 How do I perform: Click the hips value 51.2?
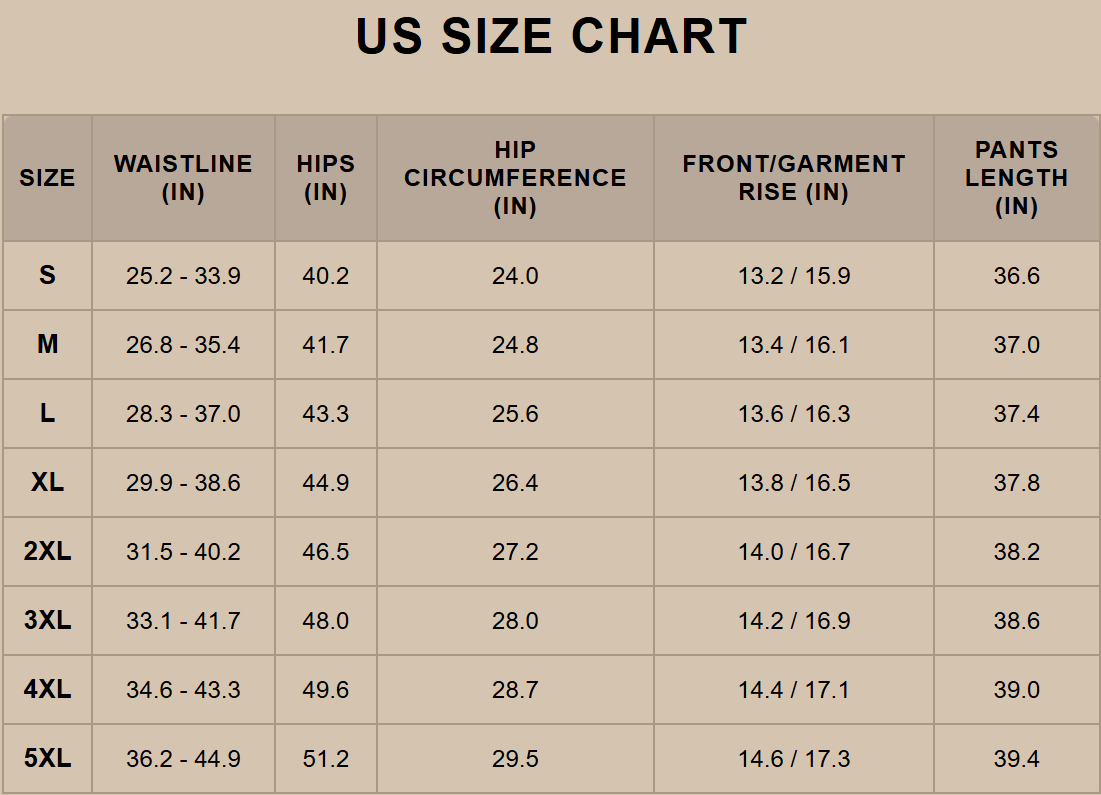(x=326, y=759)
